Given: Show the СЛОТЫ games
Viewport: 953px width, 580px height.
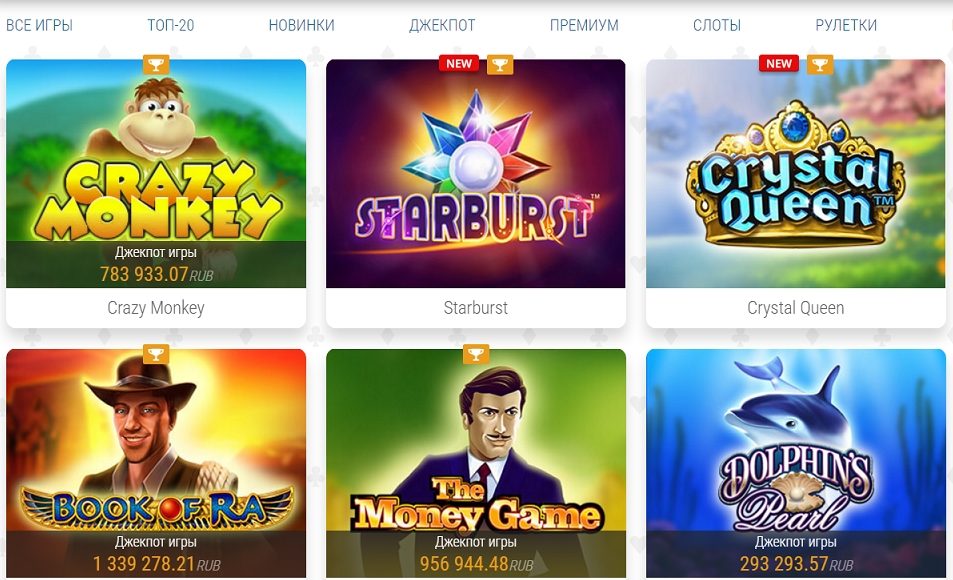Looking at the screenshot, I should 717,25.
